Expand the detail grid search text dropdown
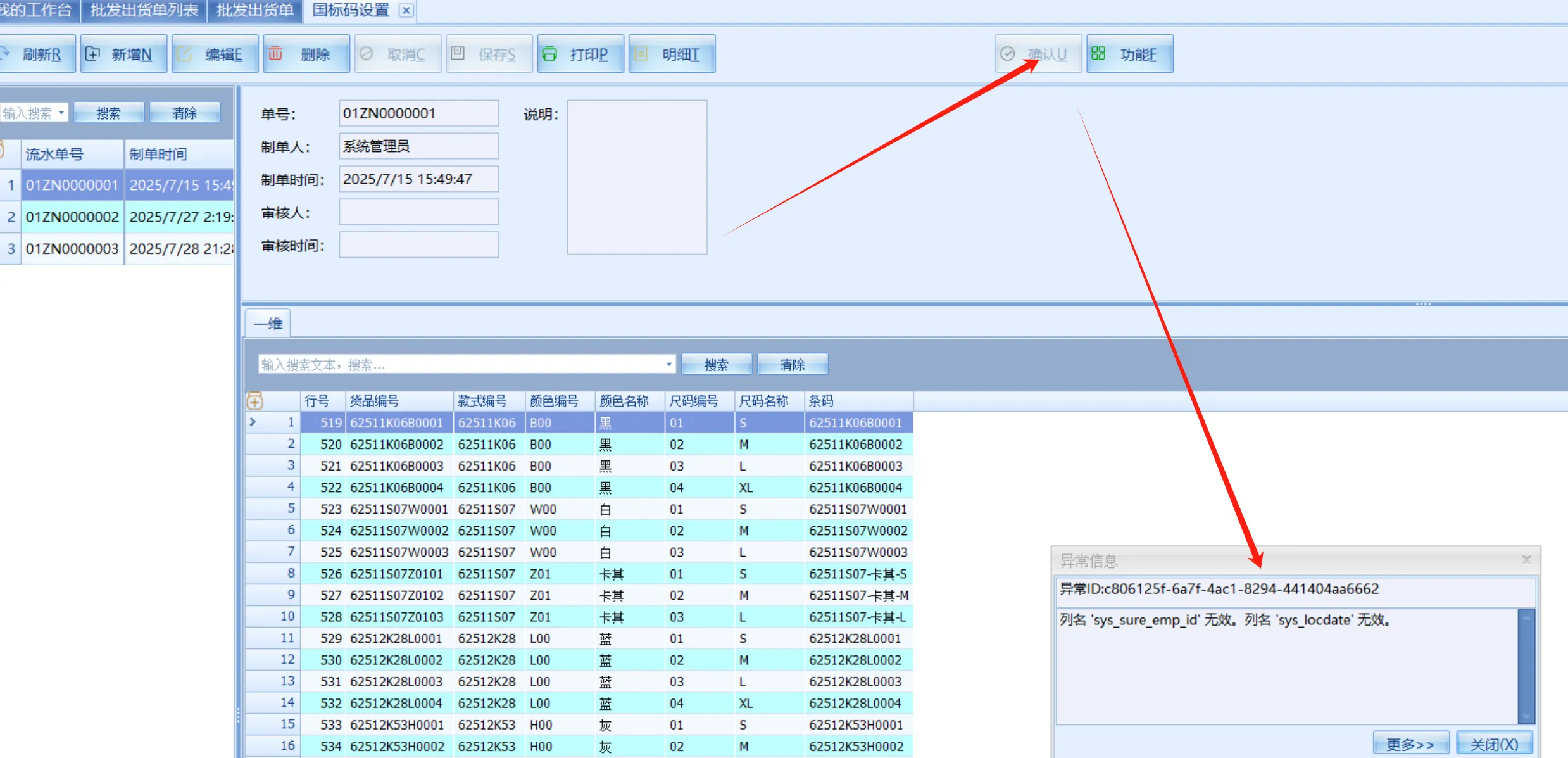 coord(668,364)
